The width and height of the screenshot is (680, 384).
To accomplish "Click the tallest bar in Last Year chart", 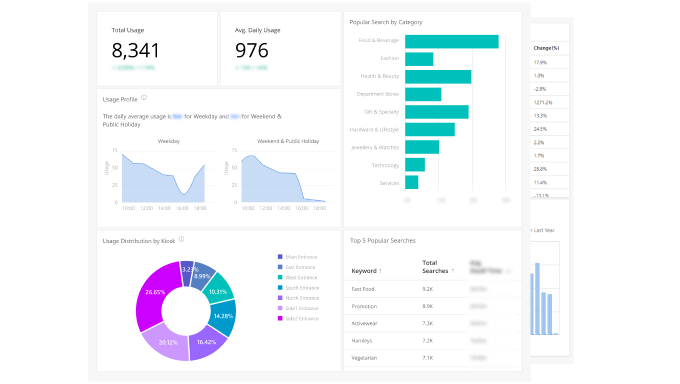I will point(537,299).
